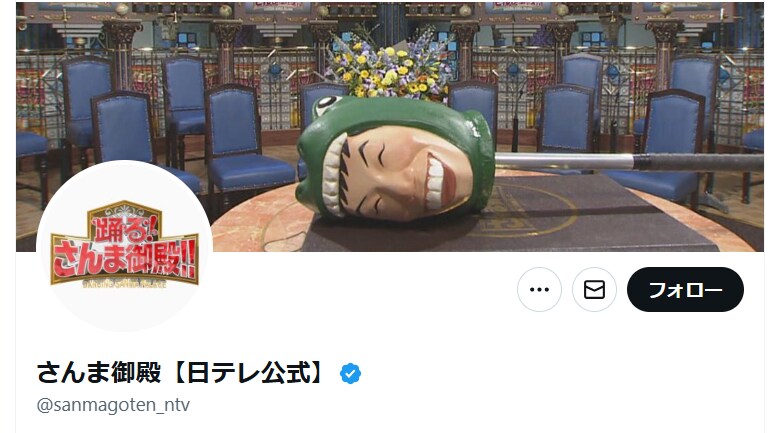Click the blue verified checkmark badge
Viewport: 781px width, 433px height.
point(351,373)
